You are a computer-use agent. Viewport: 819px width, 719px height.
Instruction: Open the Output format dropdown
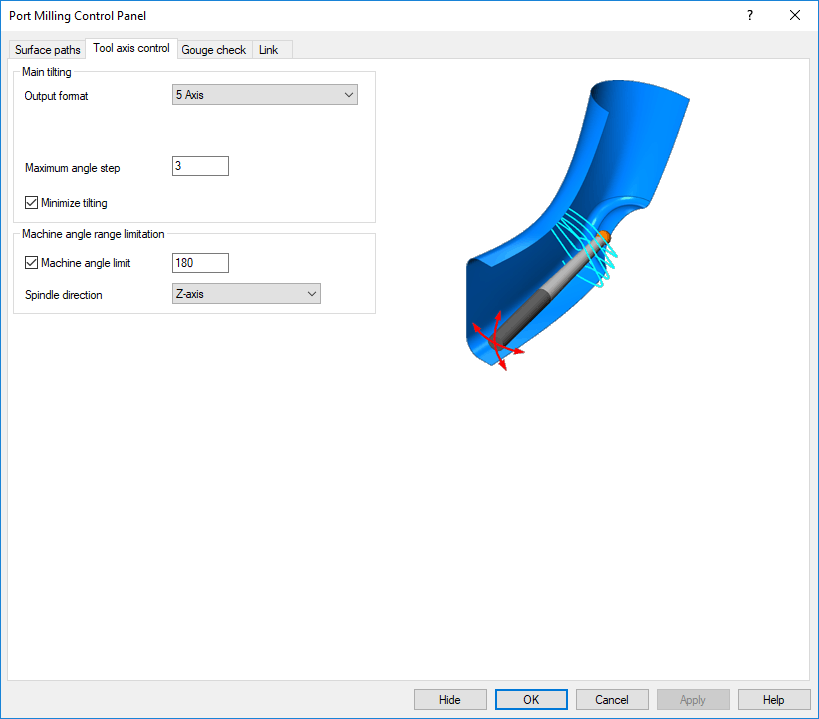[265, 95]
